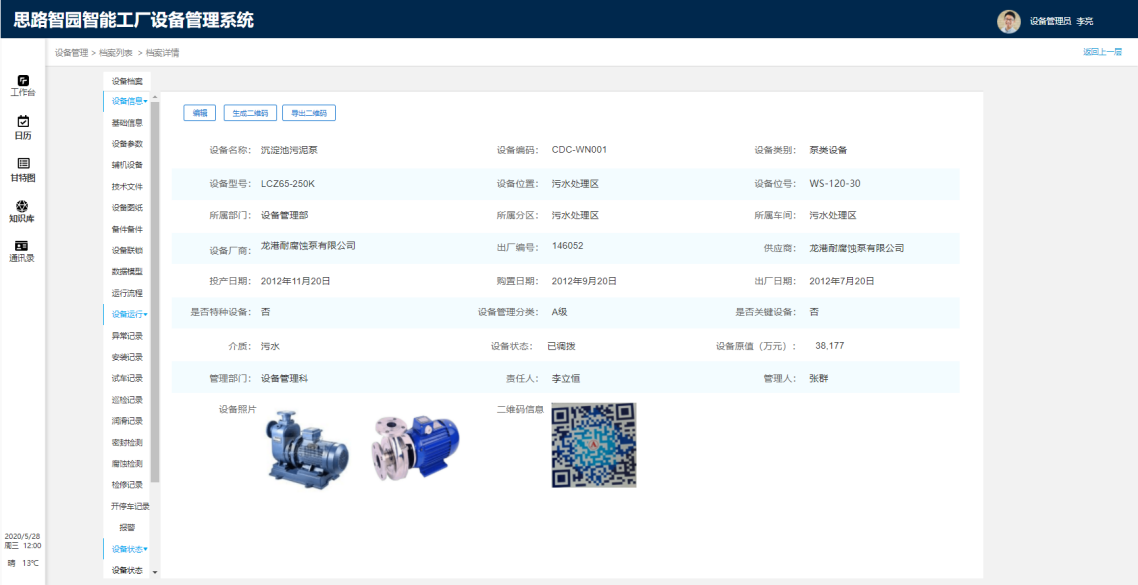The height and width of the screenshot is (585, 1138).
Task: Collapse the 设备运行 section
Action: pyautogui.click(x=128, y=314)
